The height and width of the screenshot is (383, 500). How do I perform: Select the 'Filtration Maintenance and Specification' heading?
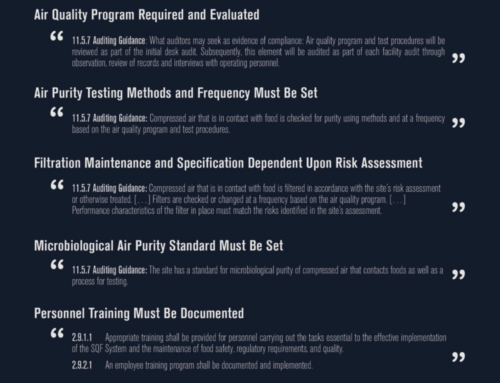point(228,163)
